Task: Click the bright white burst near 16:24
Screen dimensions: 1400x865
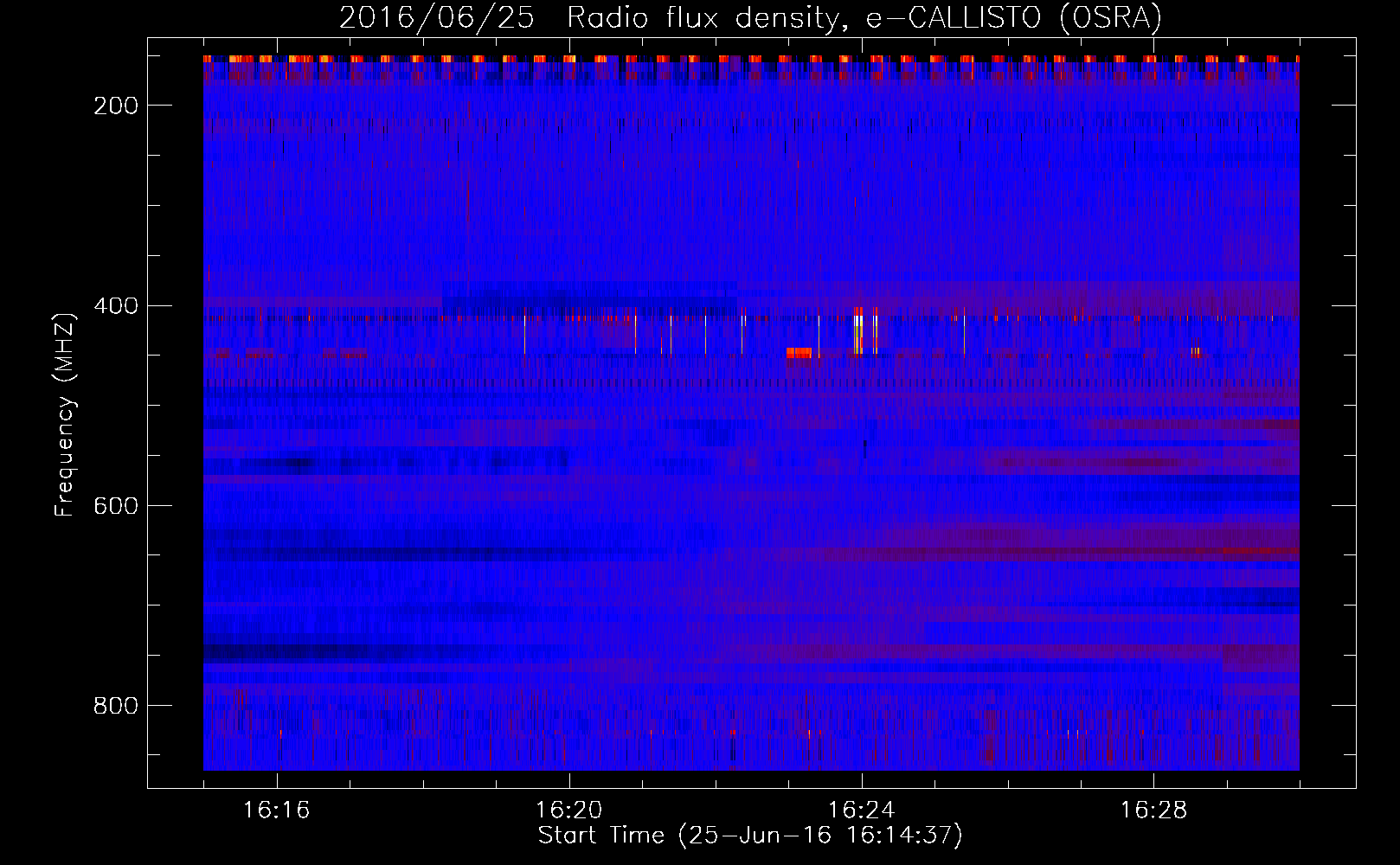Action: [858, 332]
